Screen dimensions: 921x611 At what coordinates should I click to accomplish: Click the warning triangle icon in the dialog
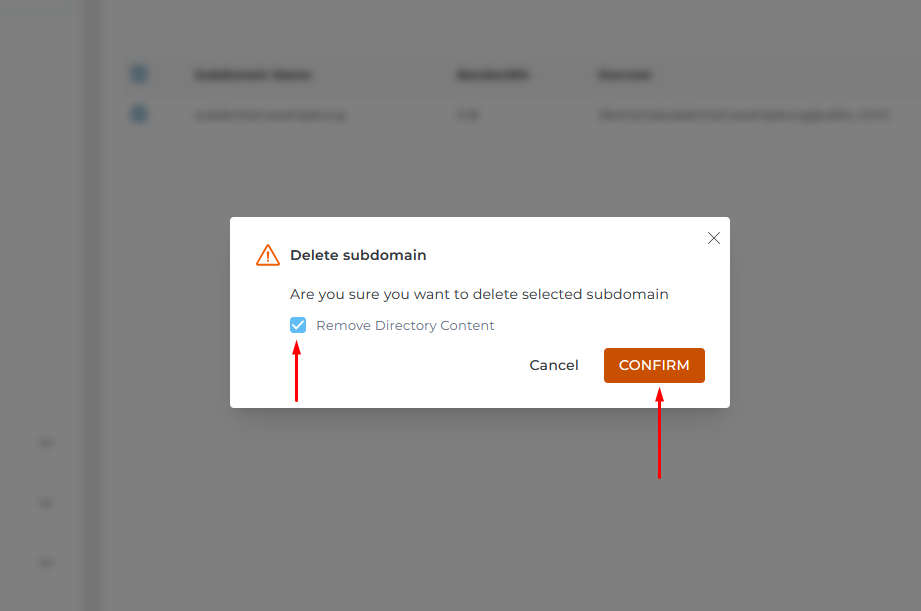pyautogui.click(x=267, y=255)
